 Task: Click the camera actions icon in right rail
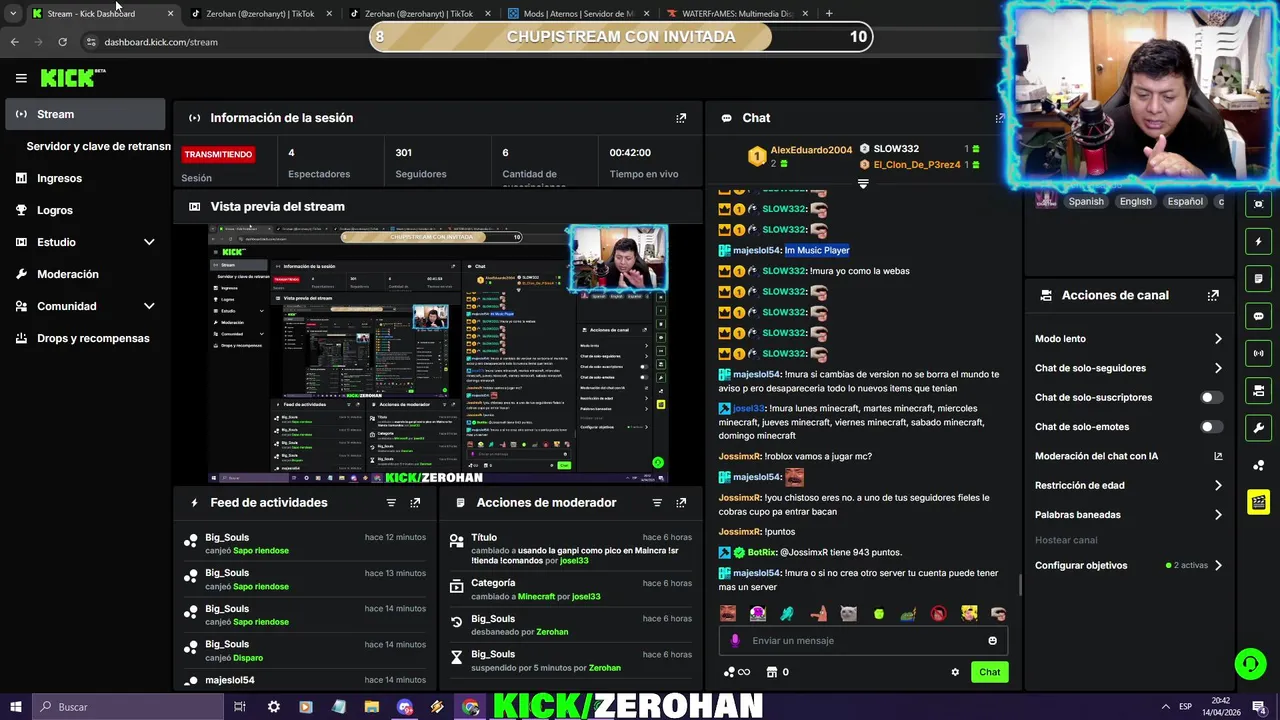[1258, 390]
